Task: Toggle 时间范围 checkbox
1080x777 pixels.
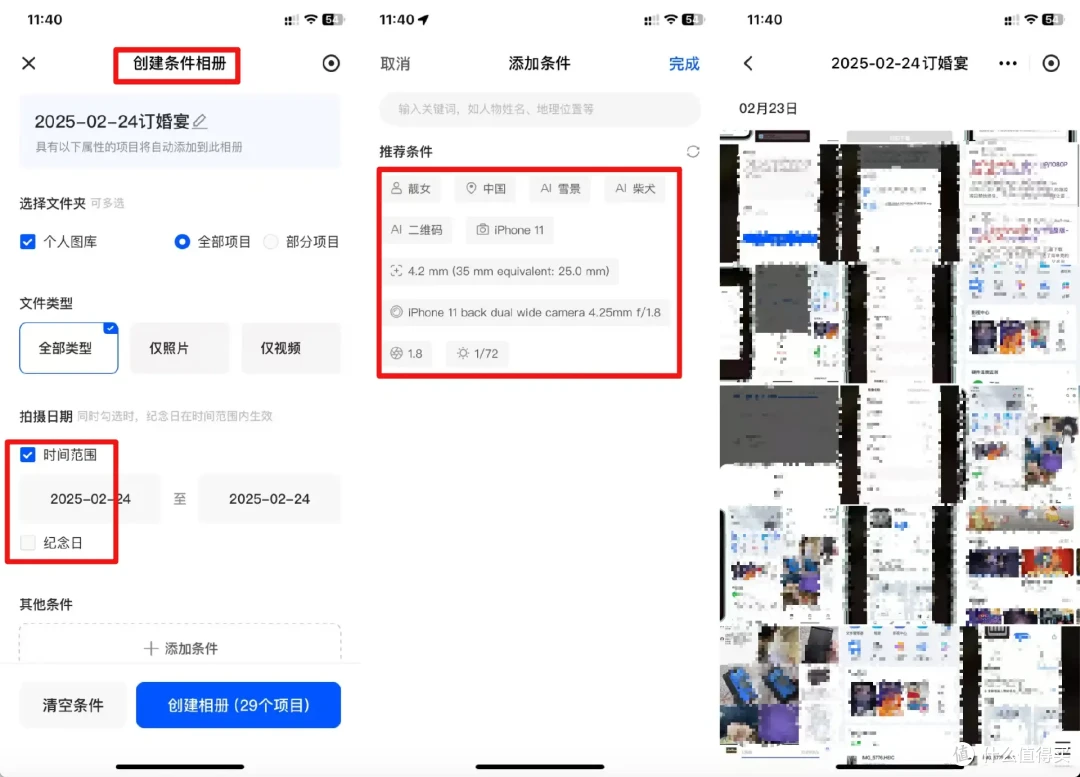Action: click(x=28, y=455)
